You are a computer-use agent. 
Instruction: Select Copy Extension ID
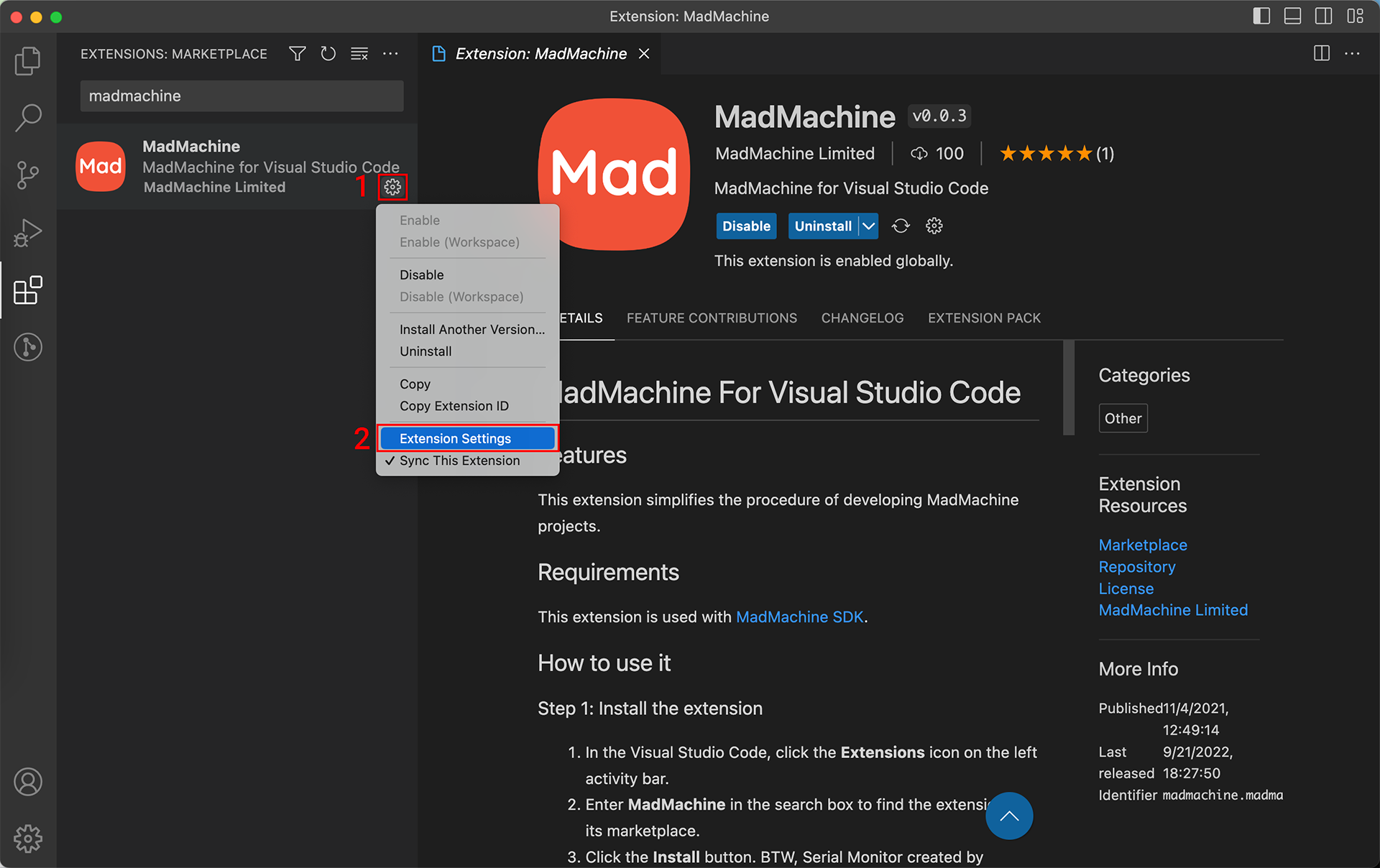tap(467, 406)
